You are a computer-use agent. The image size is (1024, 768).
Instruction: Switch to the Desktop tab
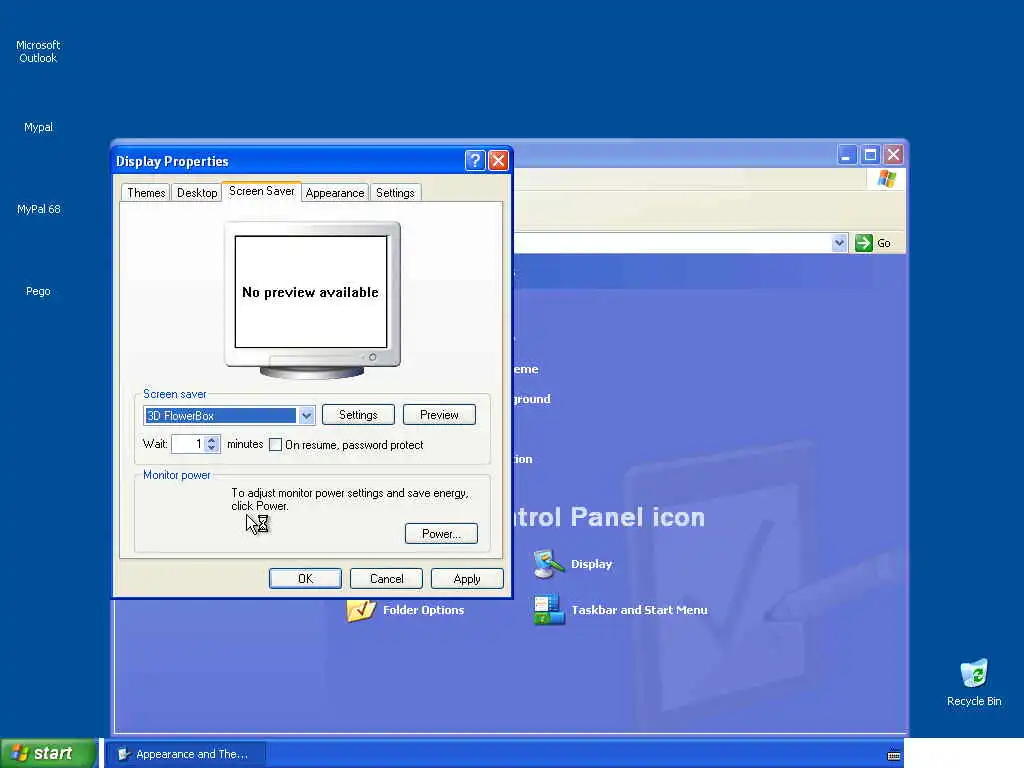click(197, 193)
